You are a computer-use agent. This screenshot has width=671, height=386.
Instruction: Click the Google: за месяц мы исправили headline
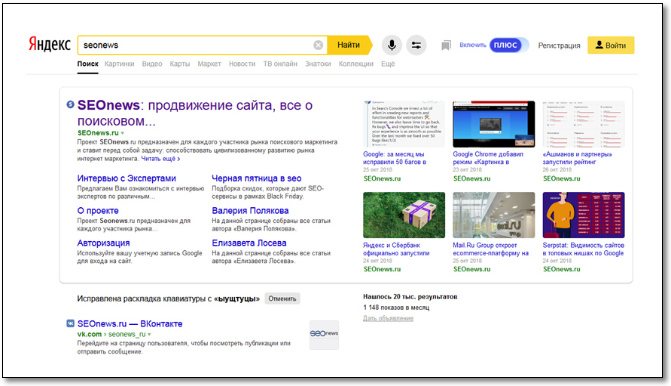coord(394,158)
